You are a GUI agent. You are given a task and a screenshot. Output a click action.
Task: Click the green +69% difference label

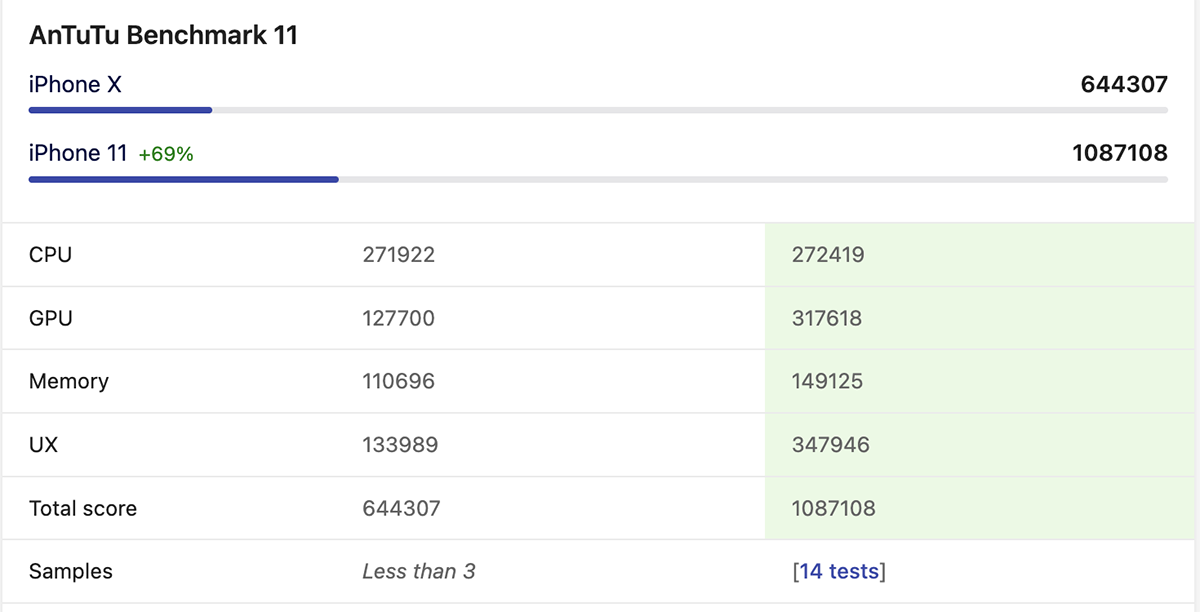(166, 155)
